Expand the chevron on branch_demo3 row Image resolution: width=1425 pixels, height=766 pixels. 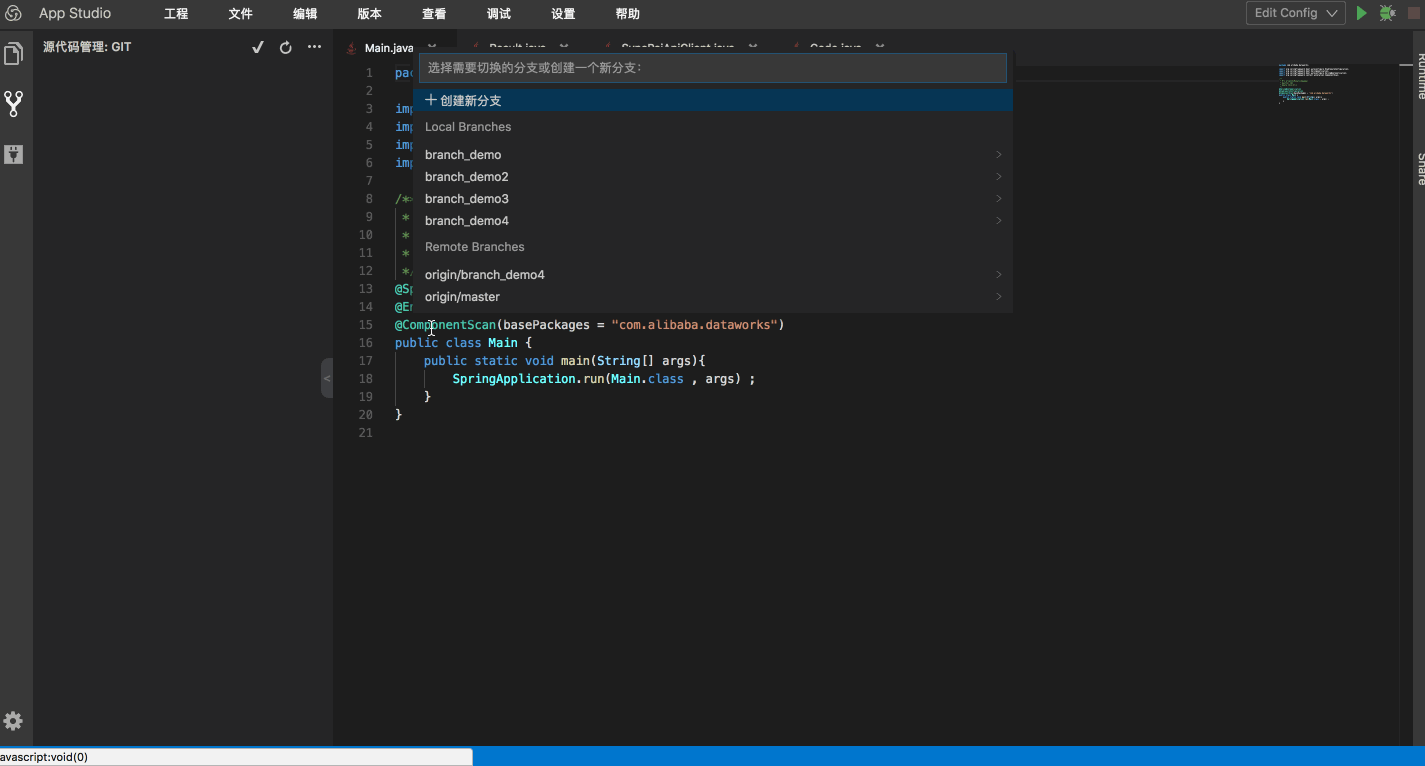tap(998, 199)
